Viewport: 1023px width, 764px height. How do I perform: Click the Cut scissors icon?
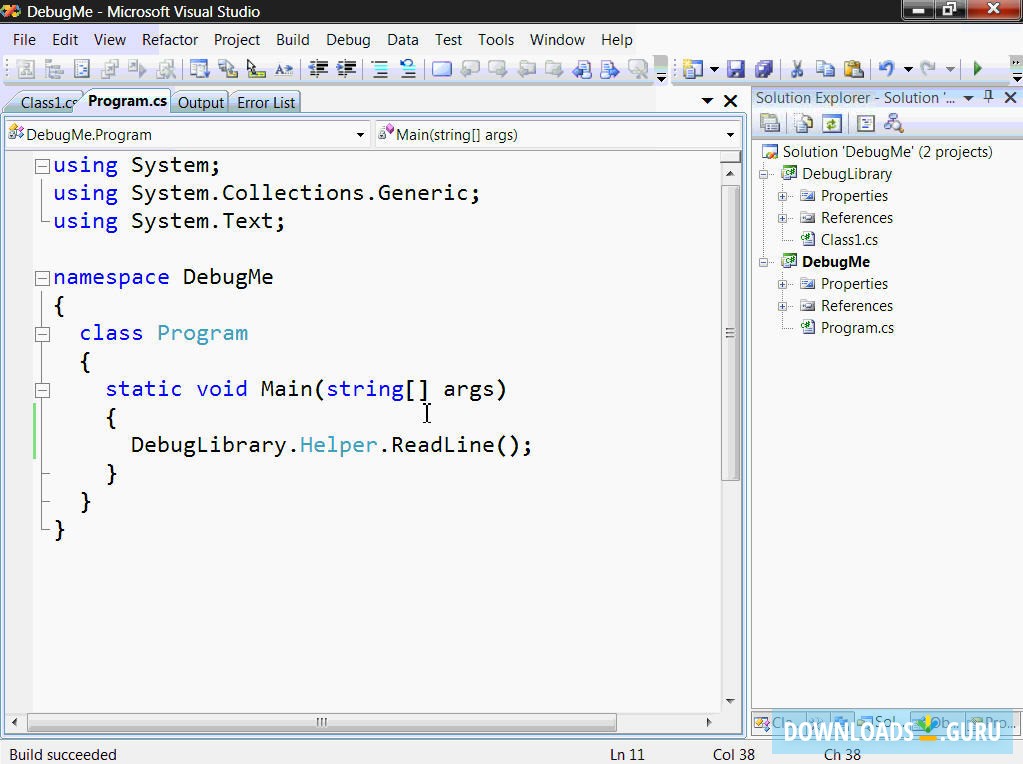[797, 69]
